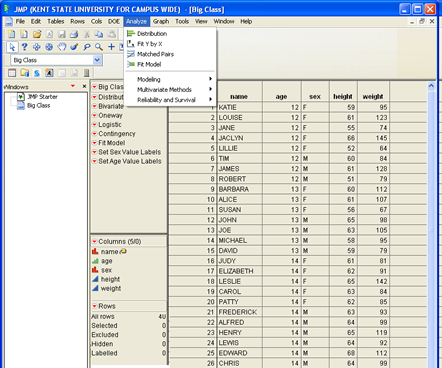442x368 pixels.
Task: Expand the Reliability and Survival submenu
Action: point(171,100)
